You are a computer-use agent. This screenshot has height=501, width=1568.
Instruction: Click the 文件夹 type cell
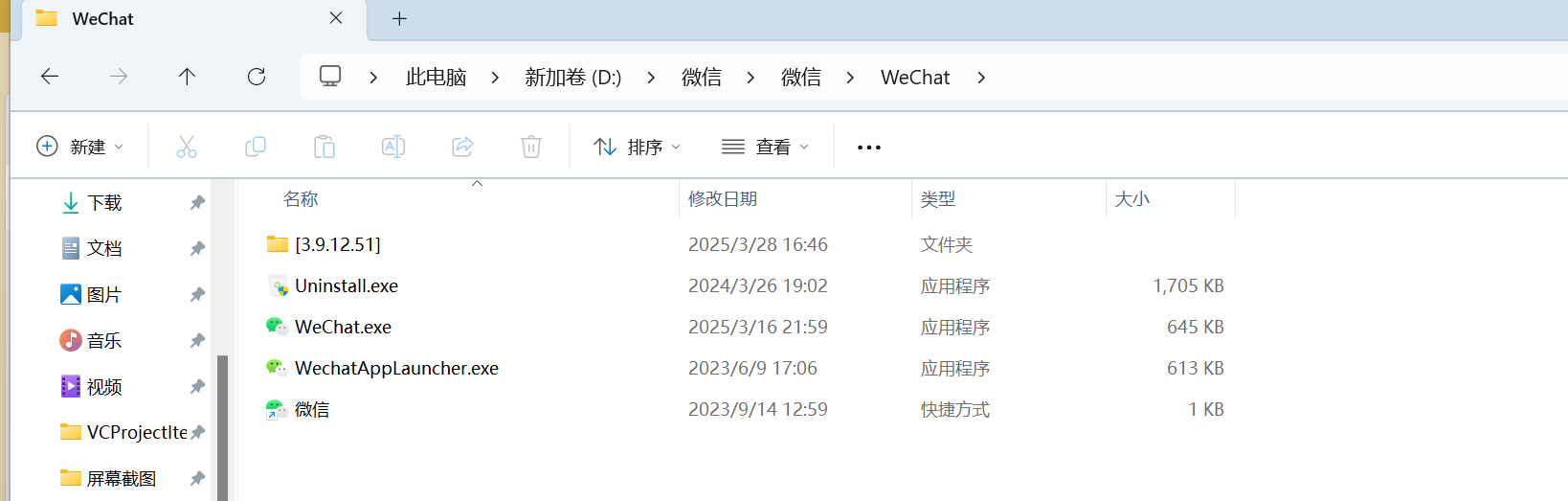click(x=947, y=244)
